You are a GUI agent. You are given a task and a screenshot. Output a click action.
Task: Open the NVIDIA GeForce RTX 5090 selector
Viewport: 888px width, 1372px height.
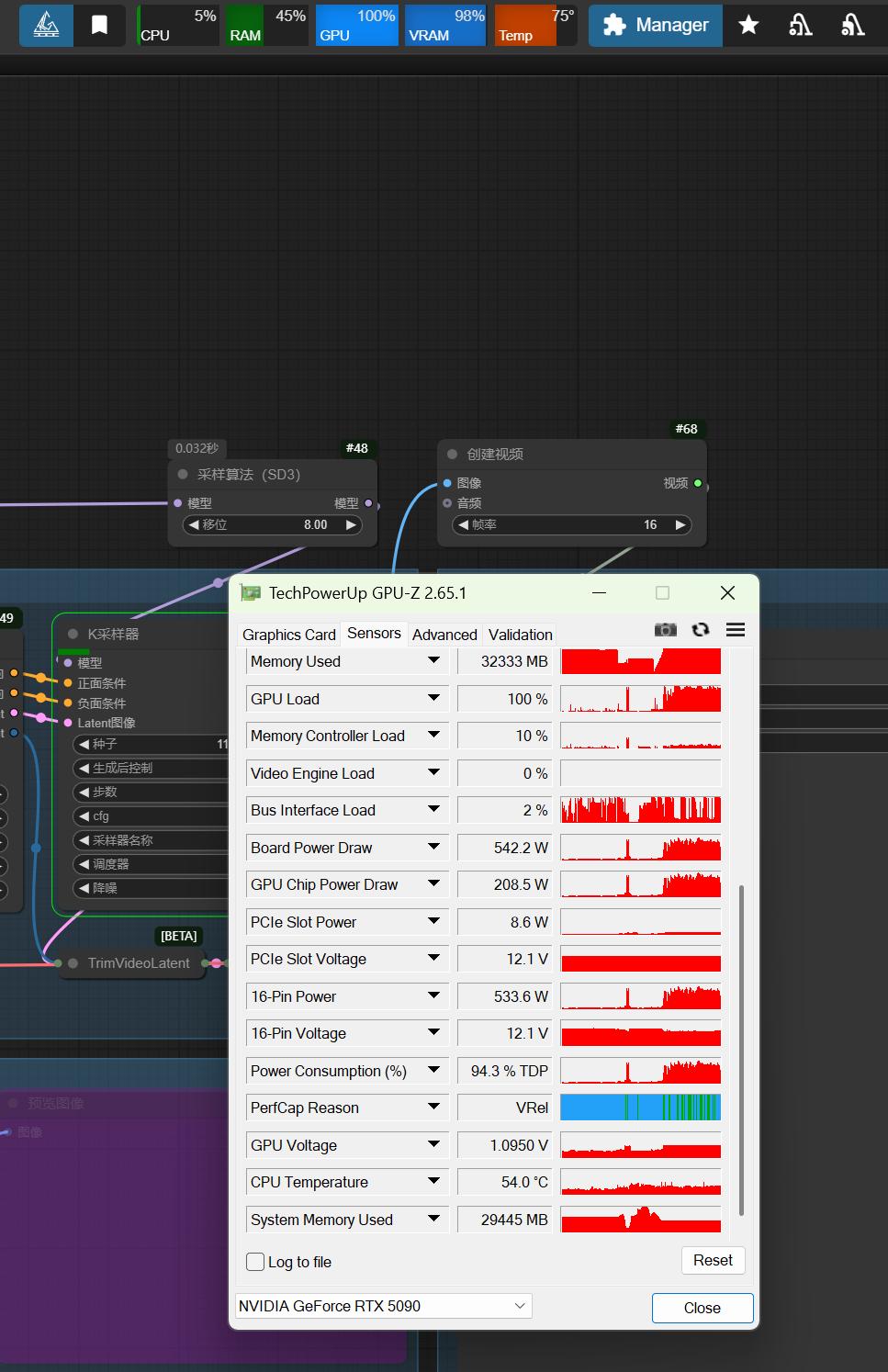click(384, 1306)
